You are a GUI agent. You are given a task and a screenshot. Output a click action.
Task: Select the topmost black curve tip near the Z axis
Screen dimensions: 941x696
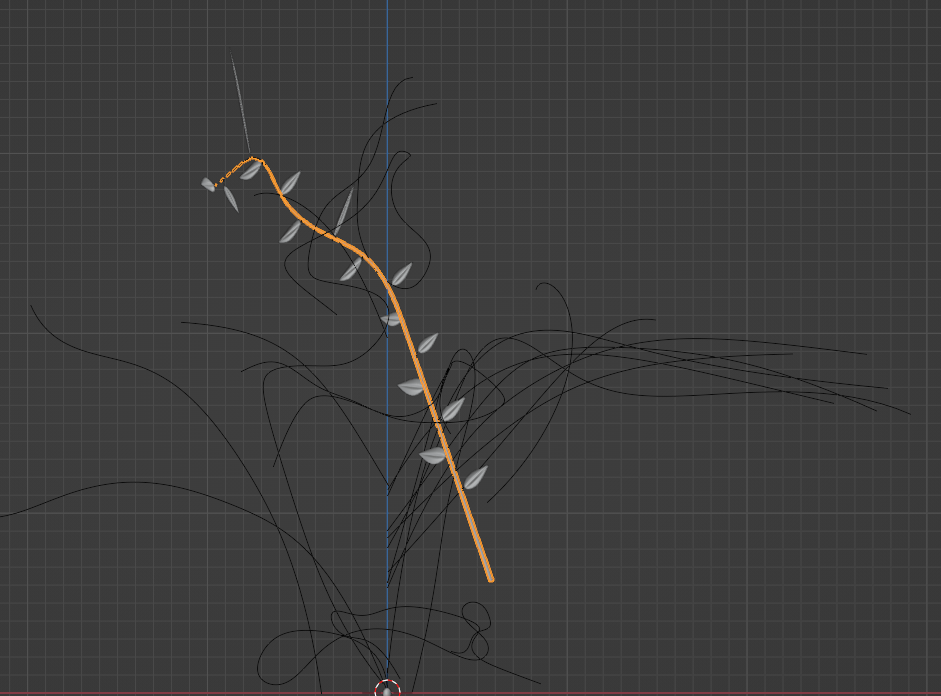(x=409, y=78)
